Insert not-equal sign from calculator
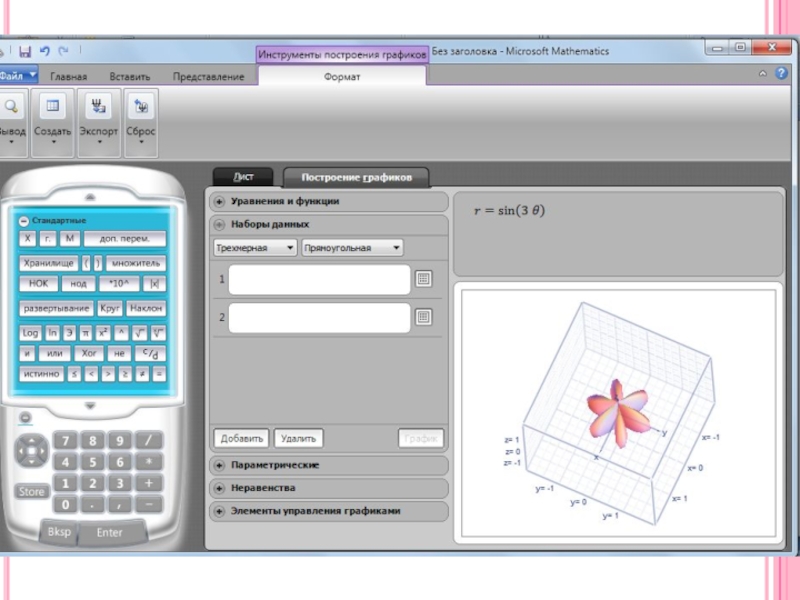 tap(142, 374)
